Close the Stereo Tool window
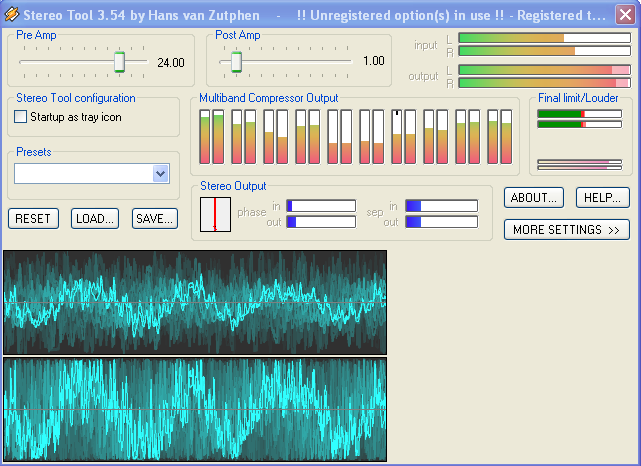 click(x=625, y=15)
